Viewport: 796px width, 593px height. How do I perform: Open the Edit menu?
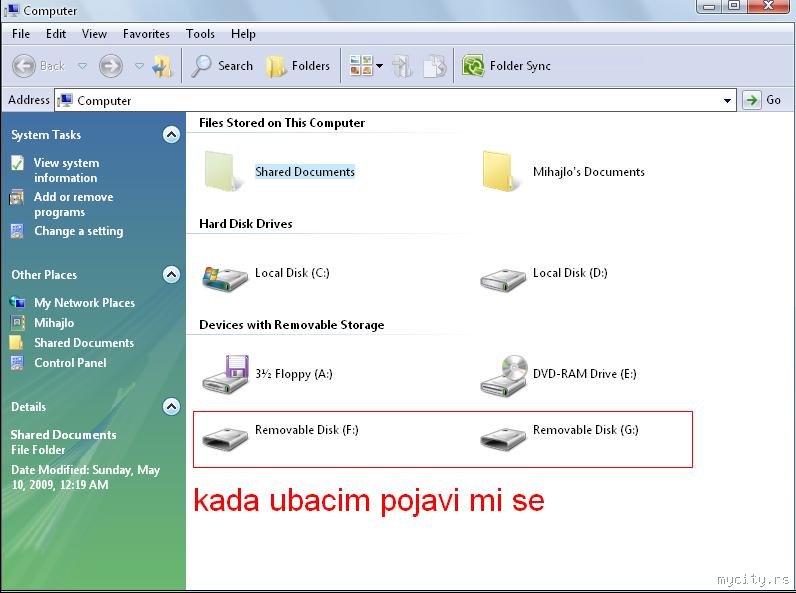[56, 34]
